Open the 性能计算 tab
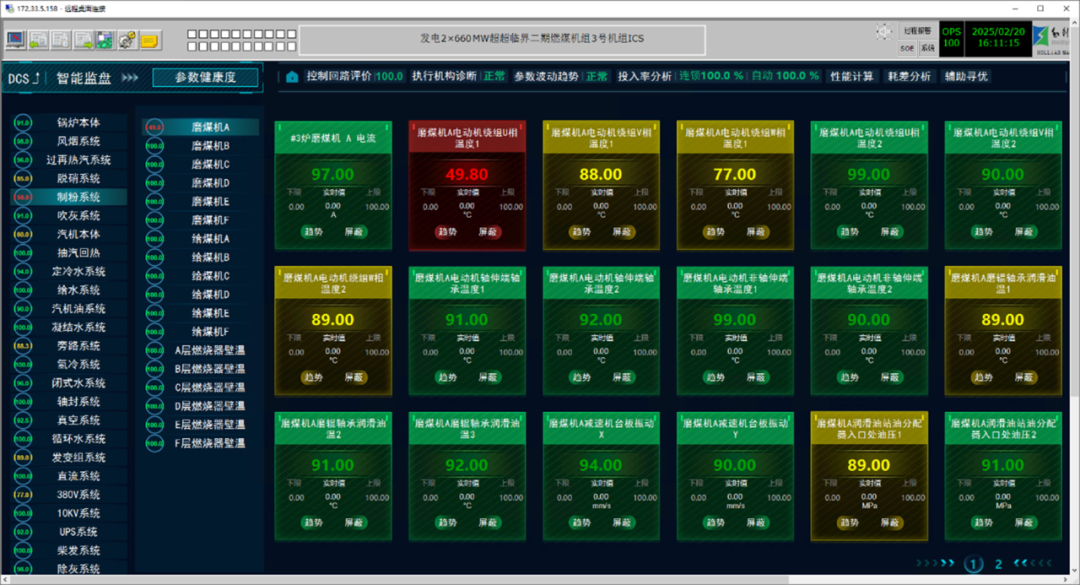This screenshot has height=585, width=1080. 851,76
